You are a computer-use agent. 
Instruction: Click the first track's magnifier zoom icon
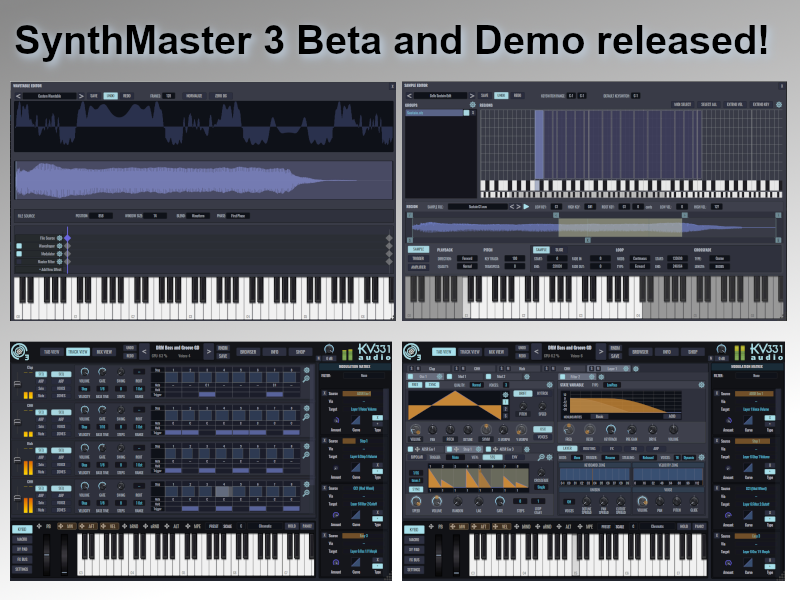(306, 379)
